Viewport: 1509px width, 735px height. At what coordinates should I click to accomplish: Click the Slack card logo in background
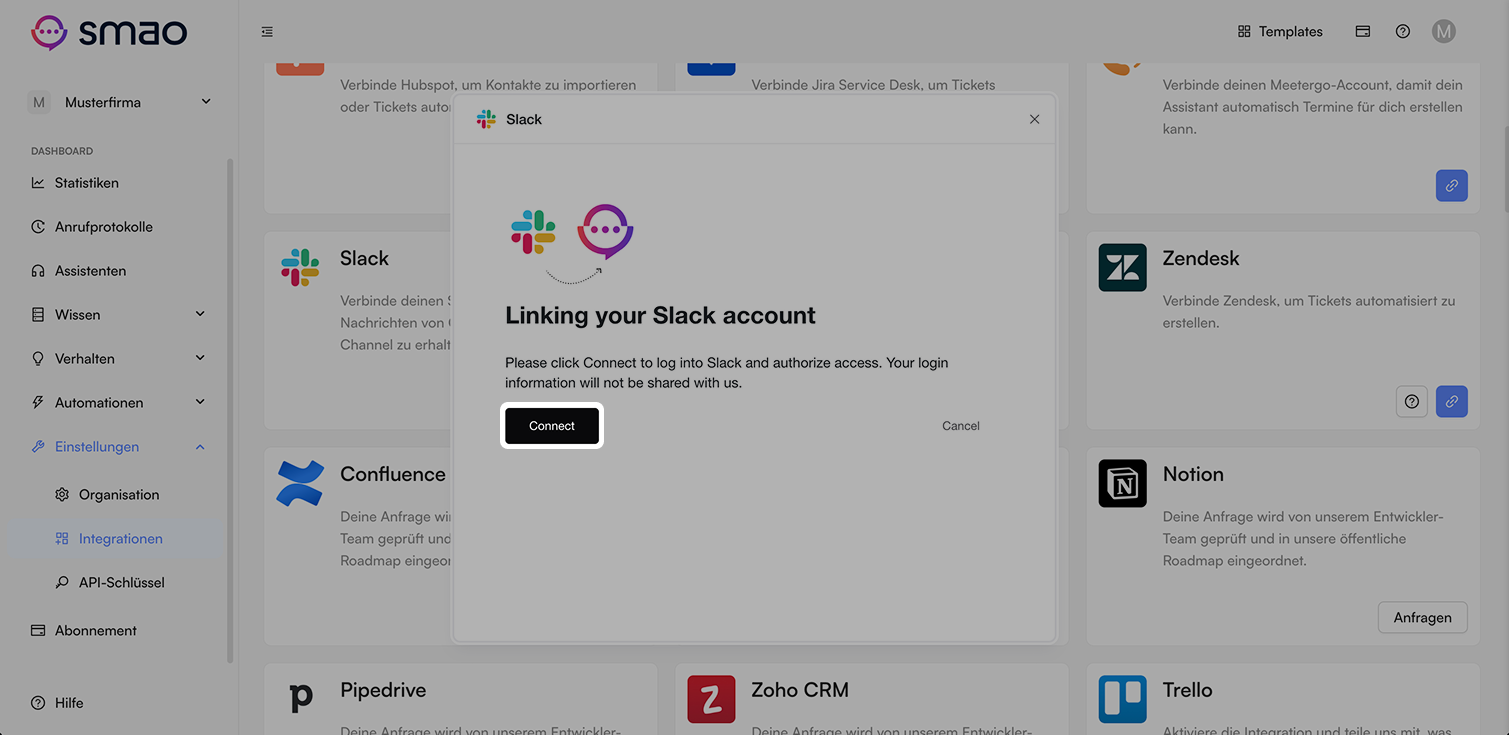pyautogui.click(x=300, y=268)
